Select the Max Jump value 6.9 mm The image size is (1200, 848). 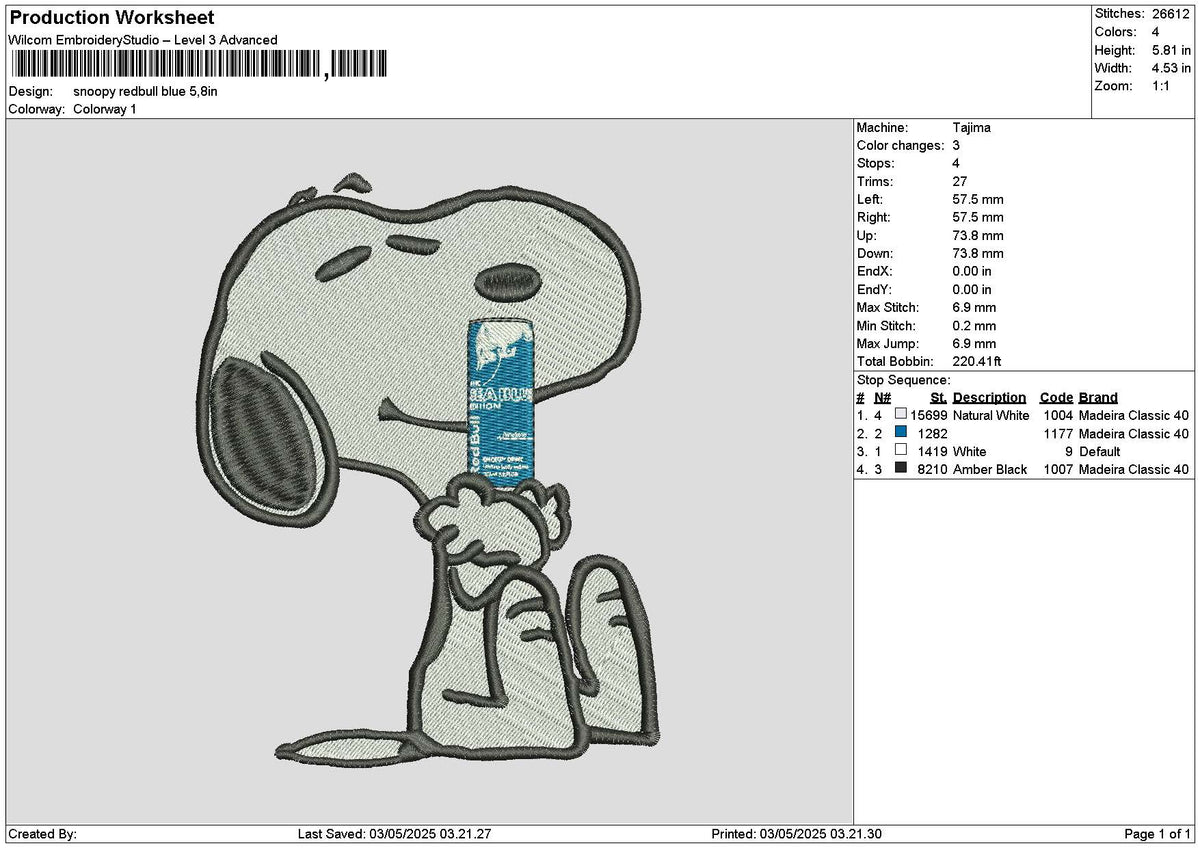point(975,344)
